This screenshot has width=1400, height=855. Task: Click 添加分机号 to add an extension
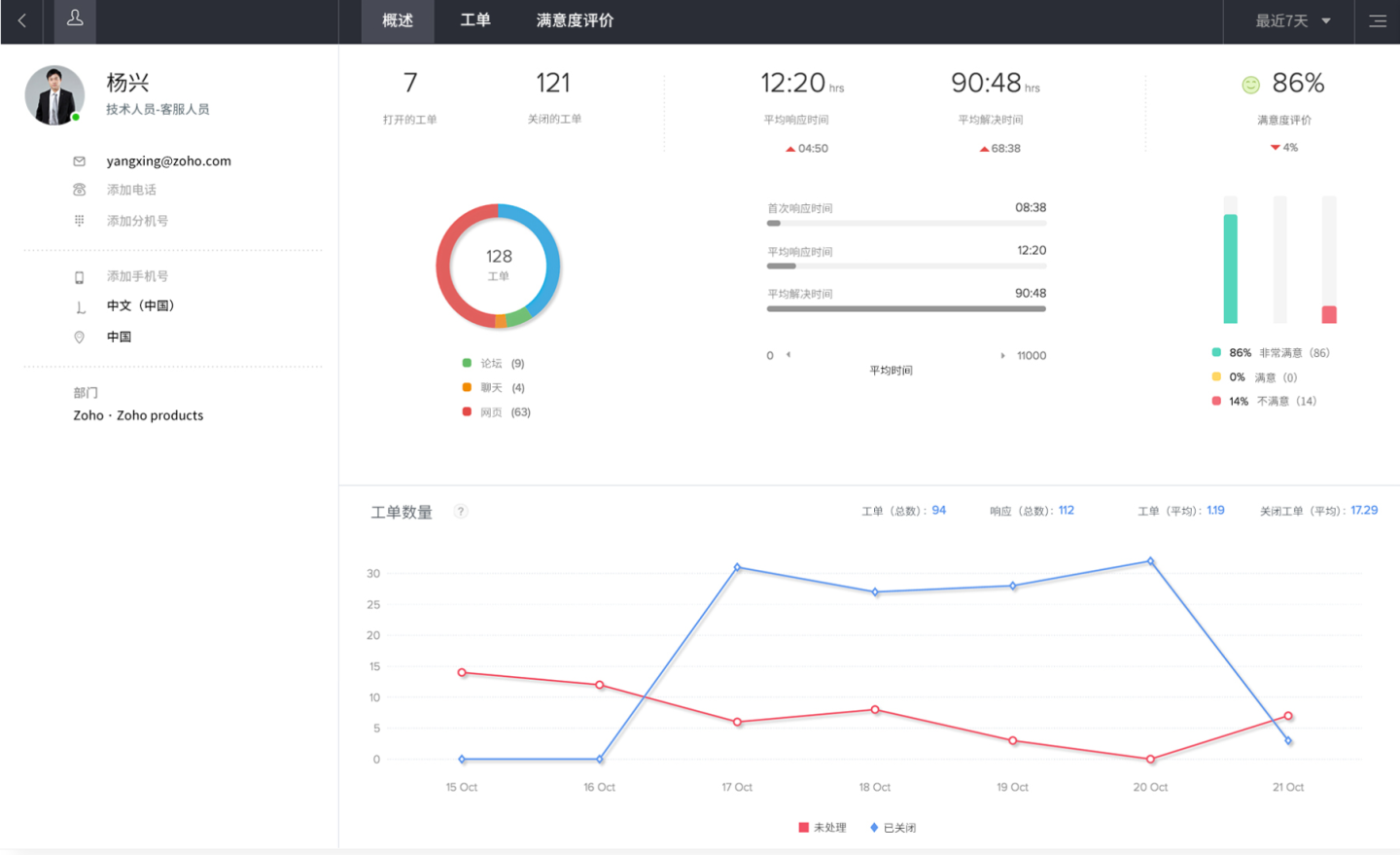click(x=137, y=221)
